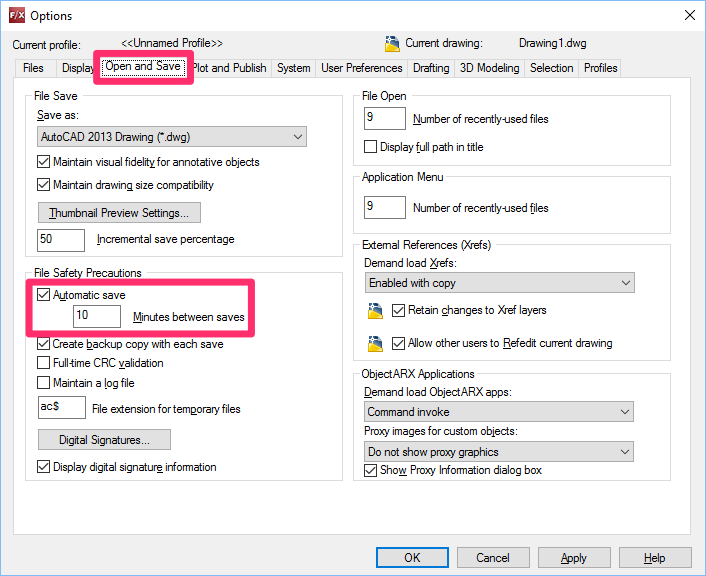Switch to the Display tab

click(x=77, y=68)
